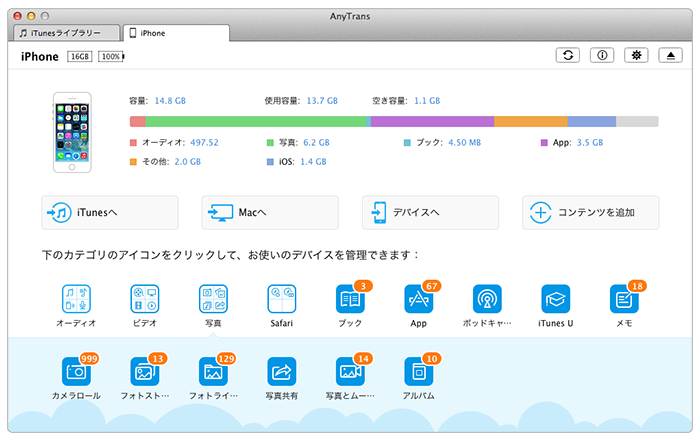Open the メモ category icon
Screen dimensions: 700x441
(x=624, y=299)
